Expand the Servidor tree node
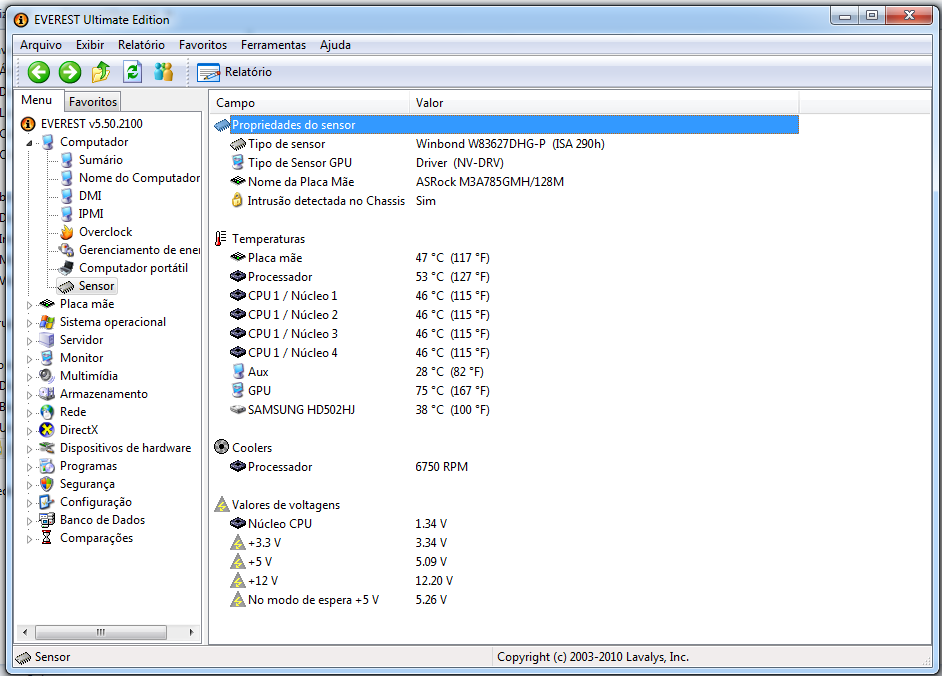942x676 pixels. click(x=29, y=341)
